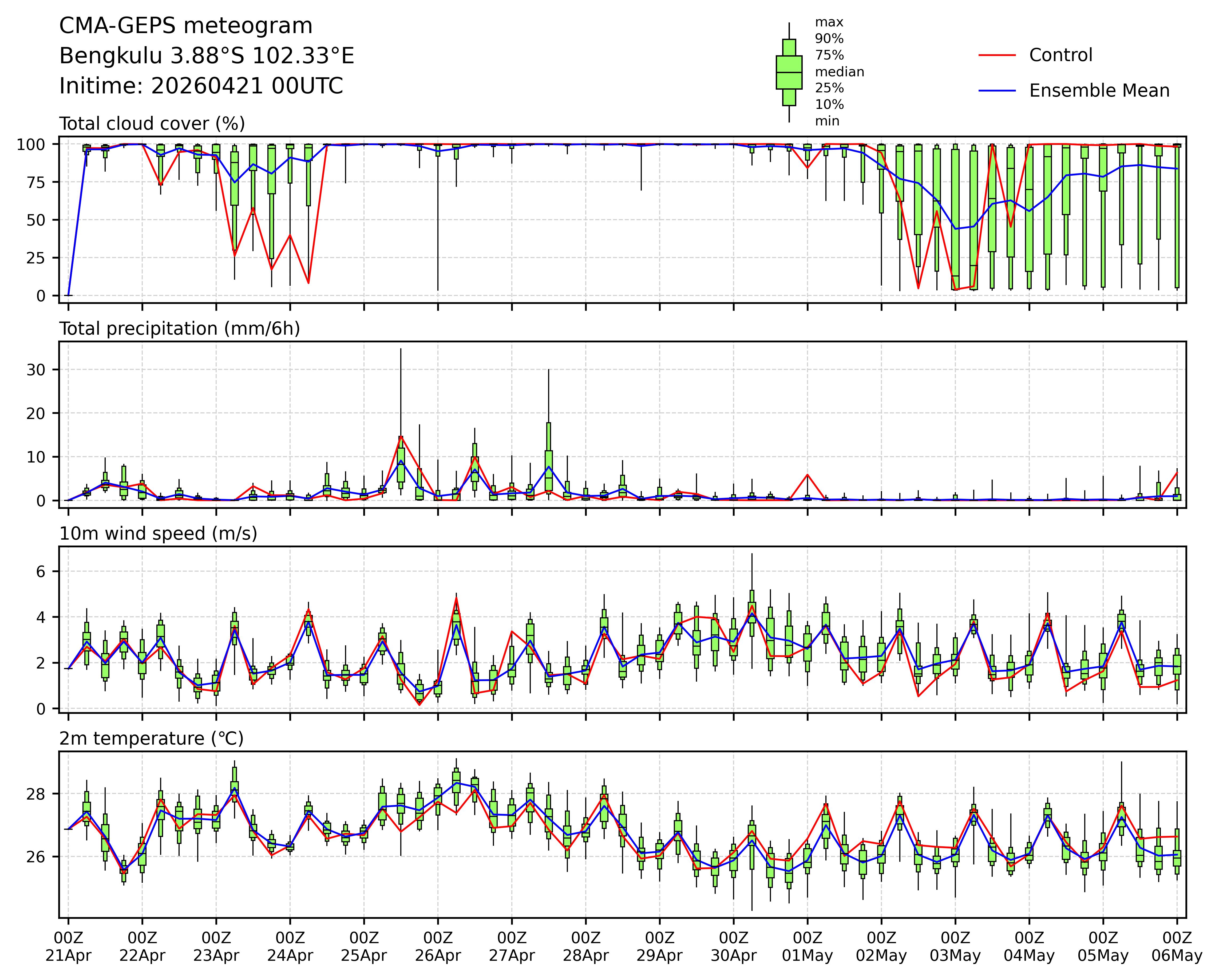1219x980 pixels.
Task: Click the Initime 20260421 00UTC text
Action: (x=201, y=86)
